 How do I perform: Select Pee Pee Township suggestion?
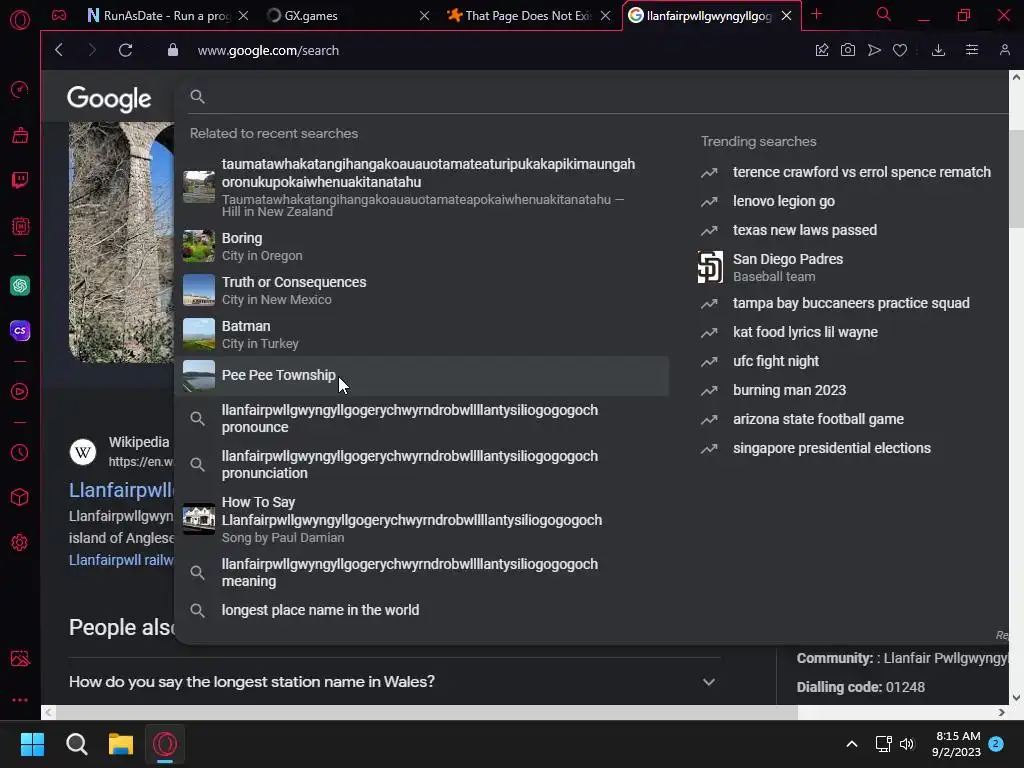coord(424,376)
